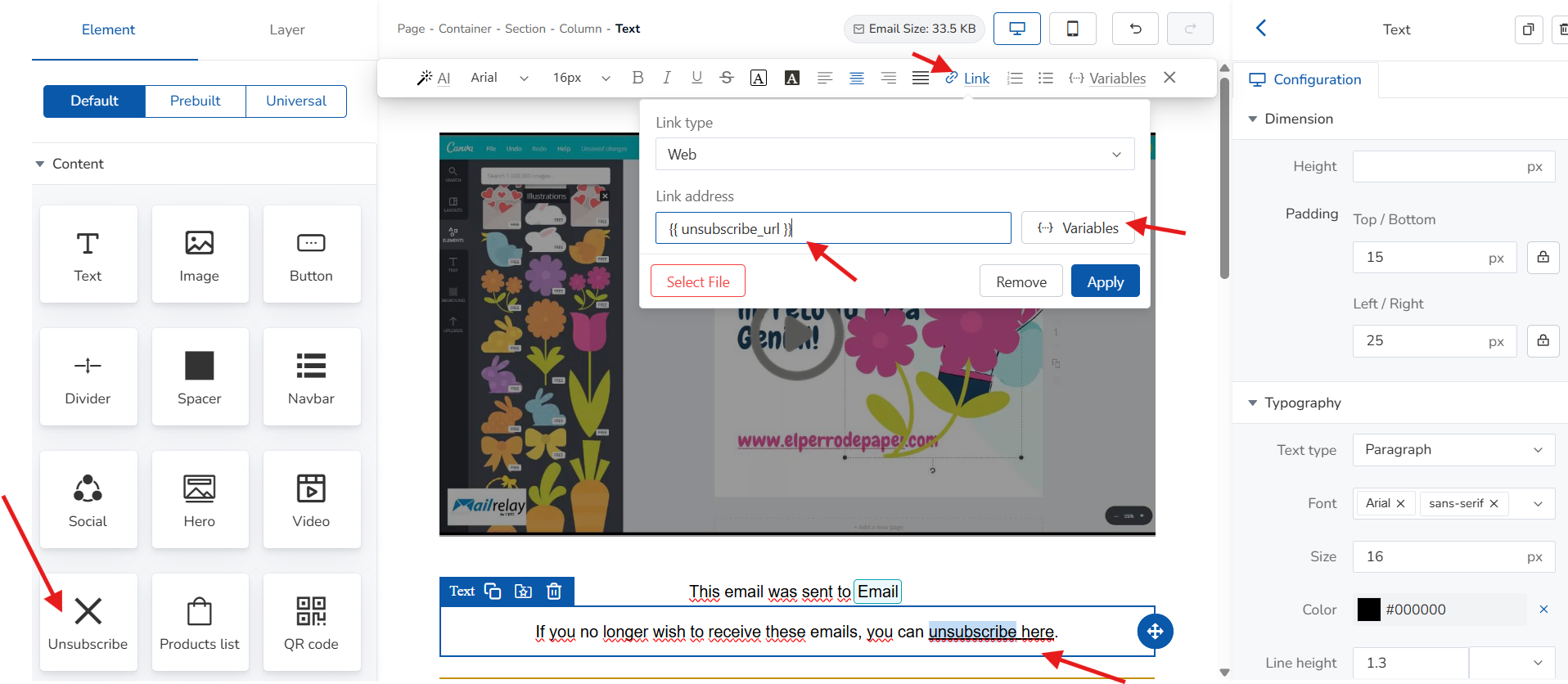Image resolution: width=1568 pixels, height=684 pixels.
Task: Center align the text
Action: [857, 78]
